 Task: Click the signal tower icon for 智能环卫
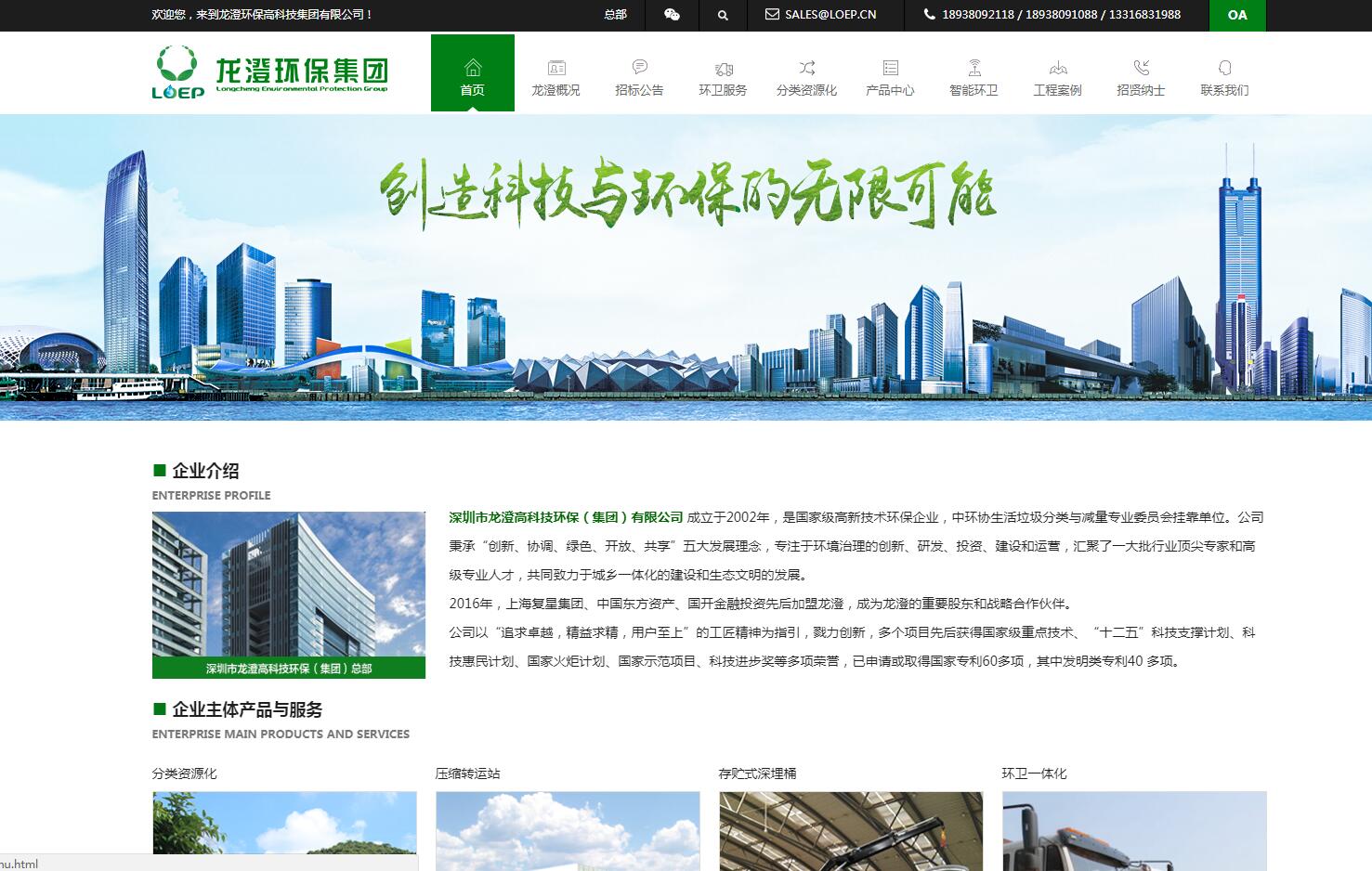pos(973,67)
